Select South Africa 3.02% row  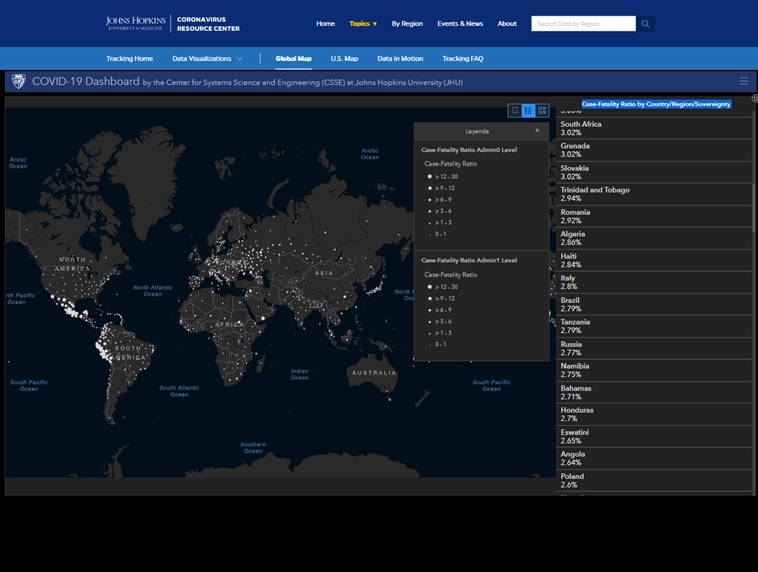(x=654, y=128)
